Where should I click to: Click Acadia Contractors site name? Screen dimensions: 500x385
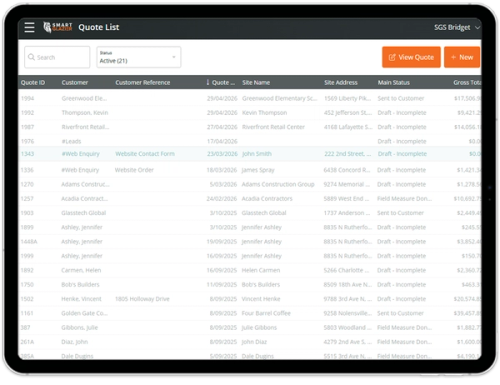tap(267, 199)
